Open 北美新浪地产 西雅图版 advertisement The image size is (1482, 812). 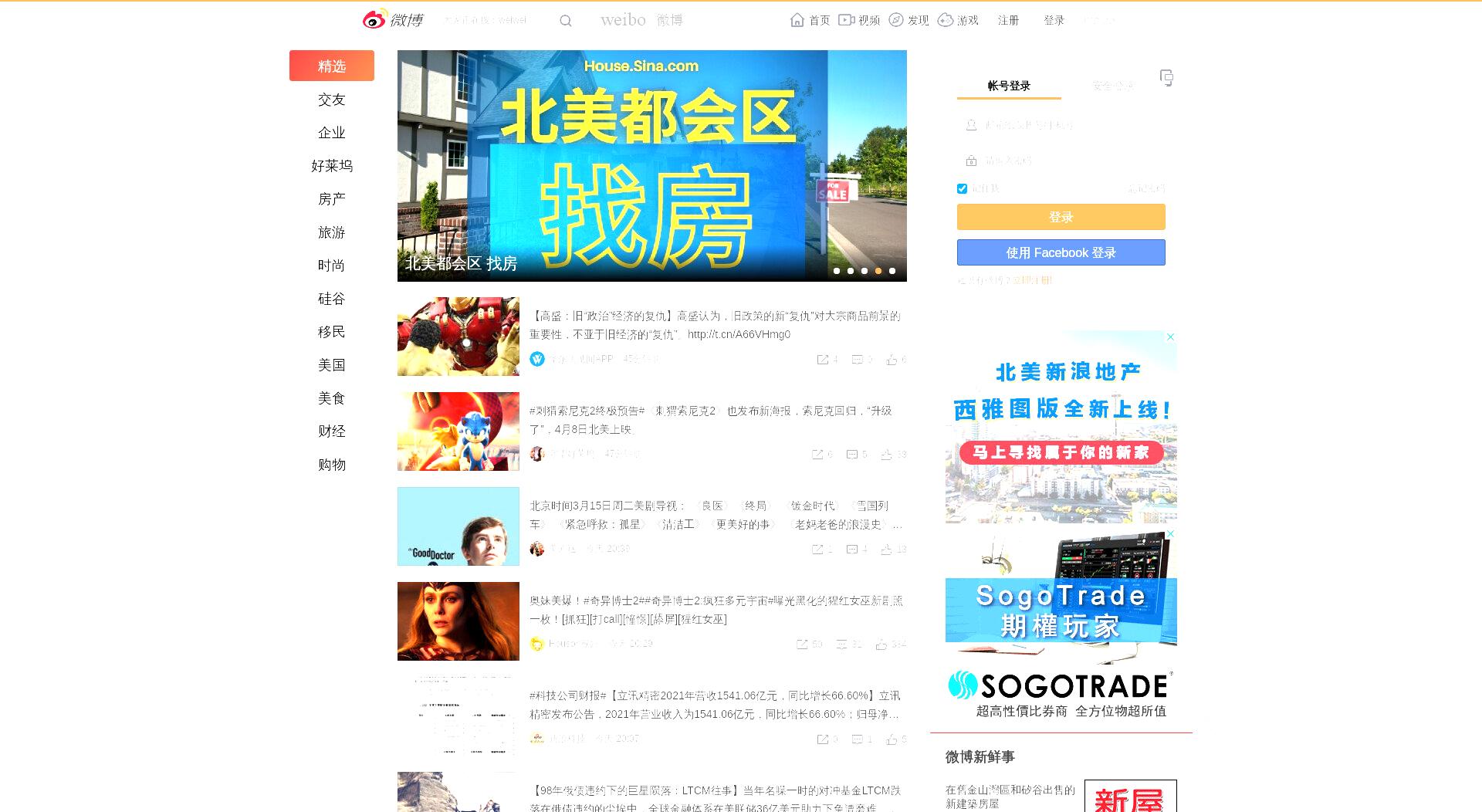[1061, 427]
